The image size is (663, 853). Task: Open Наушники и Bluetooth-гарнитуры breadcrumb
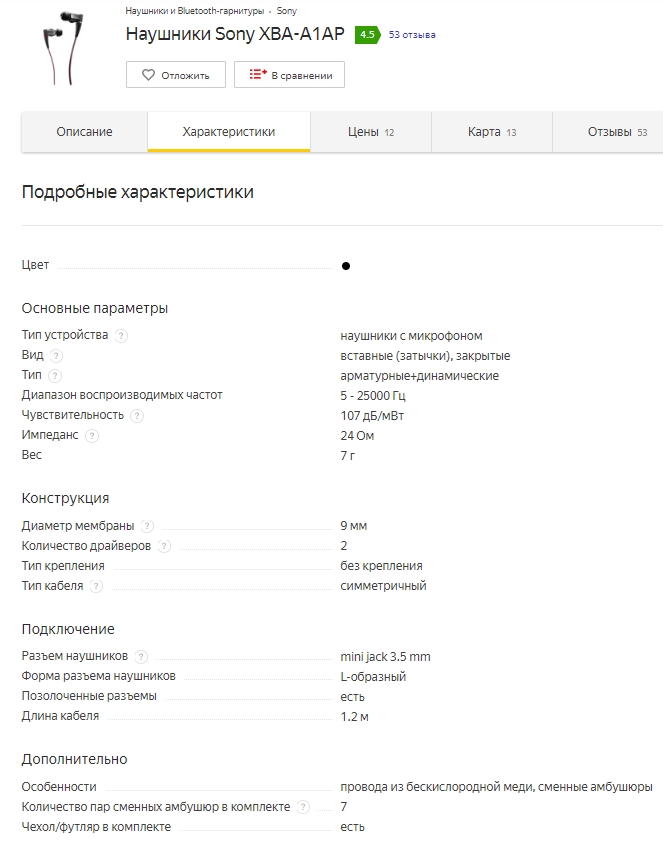(194, 11)
